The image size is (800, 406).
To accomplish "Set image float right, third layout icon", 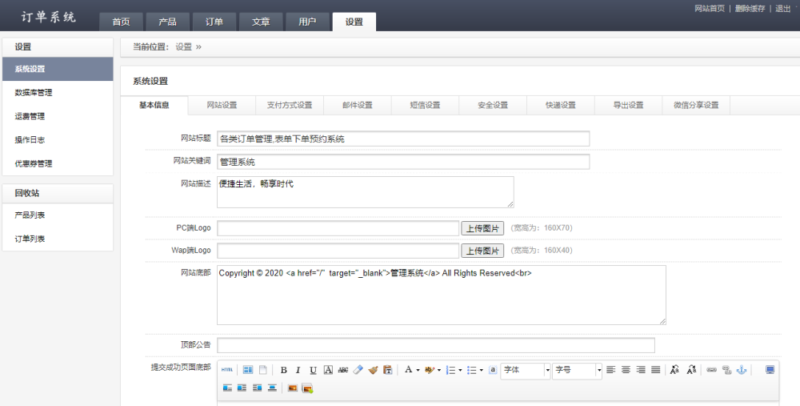I will pos(257,388).
